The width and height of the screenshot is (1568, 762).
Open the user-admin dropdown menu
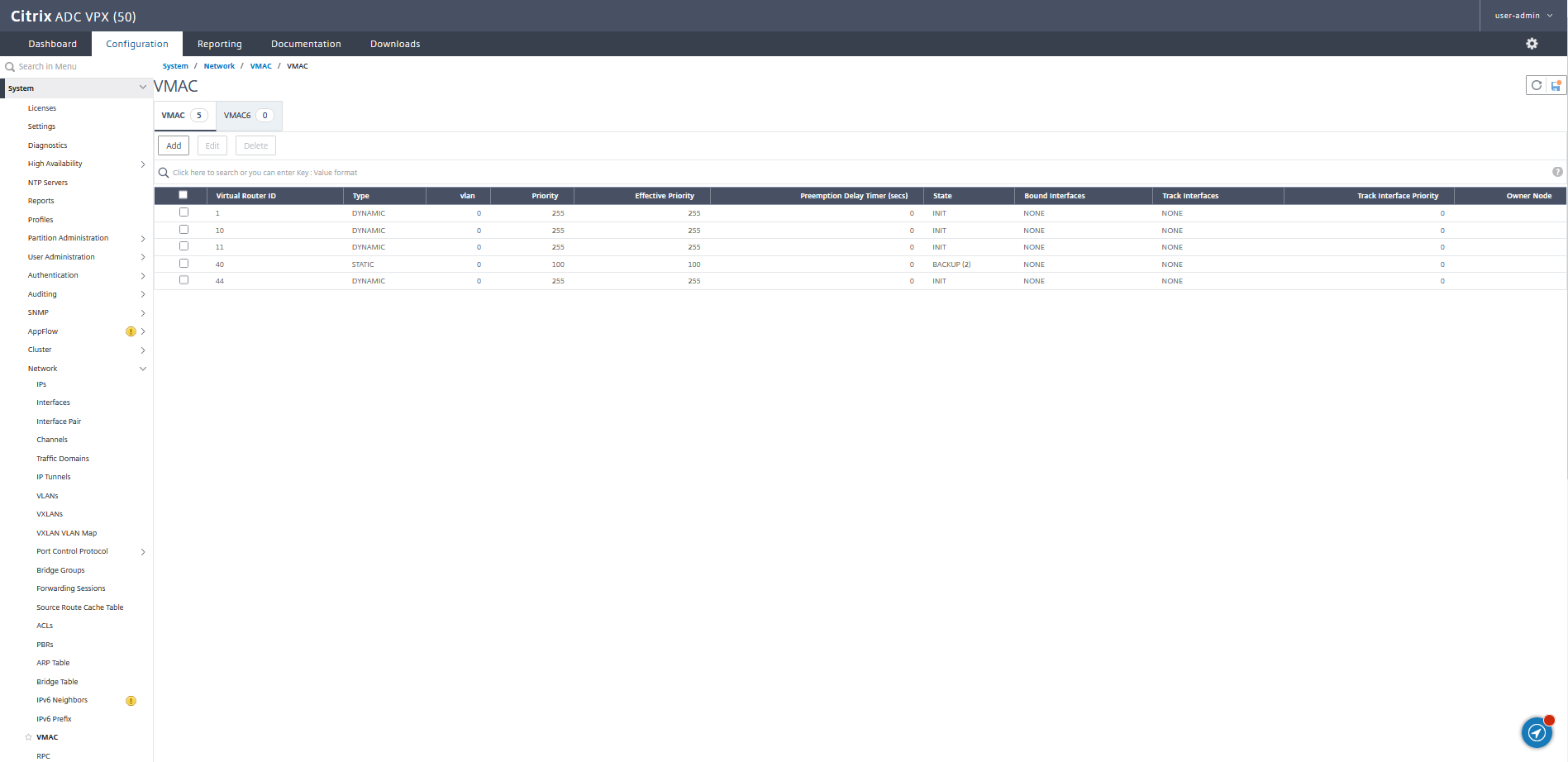point(1522,15)
